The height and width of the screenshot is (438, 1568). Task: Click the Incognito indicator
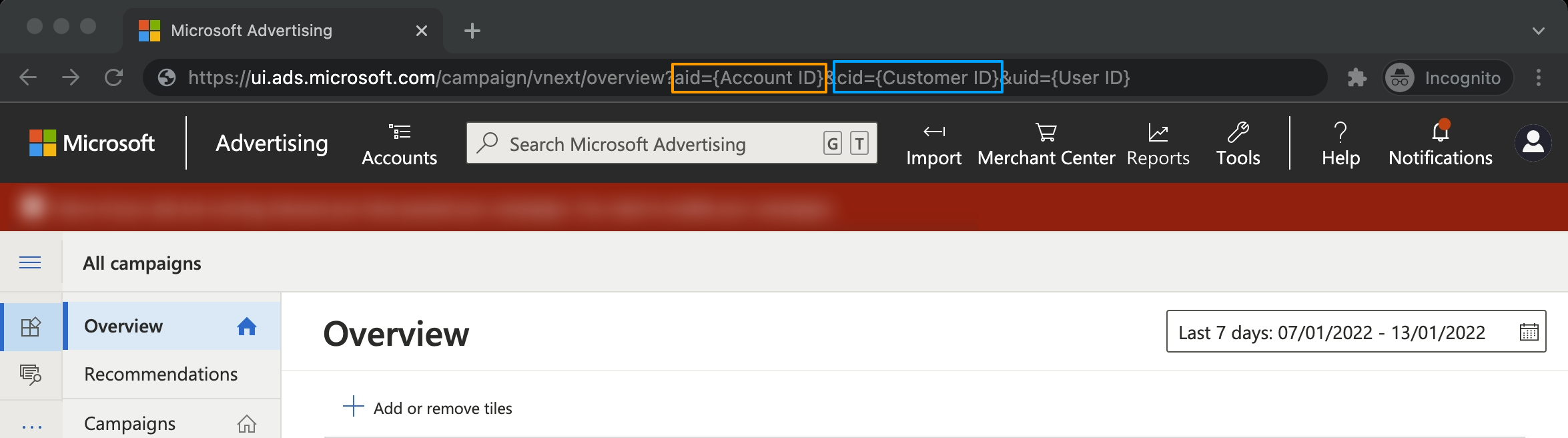point(1447,77)
